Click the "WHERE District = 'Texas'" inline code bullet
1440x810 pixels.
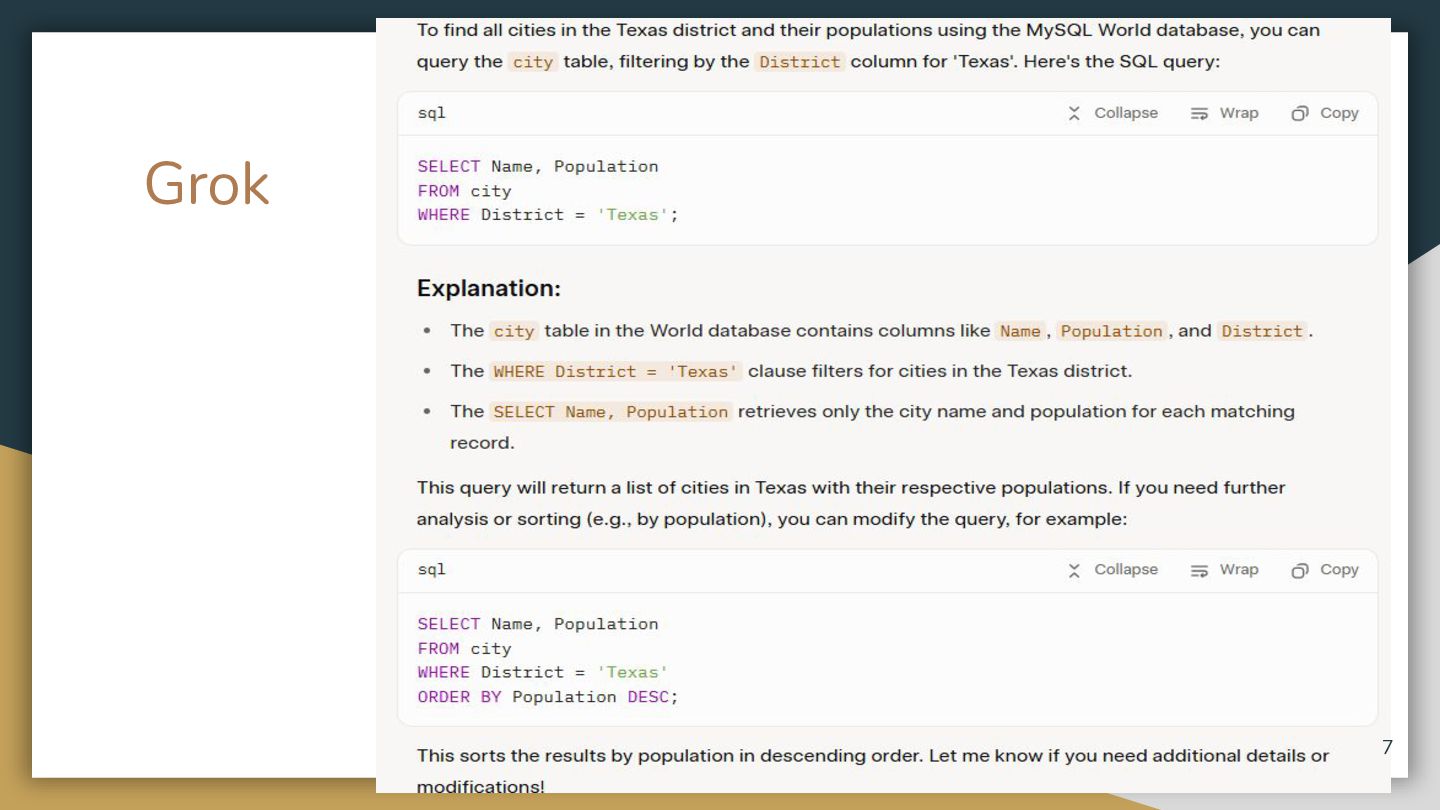[616, 372]
